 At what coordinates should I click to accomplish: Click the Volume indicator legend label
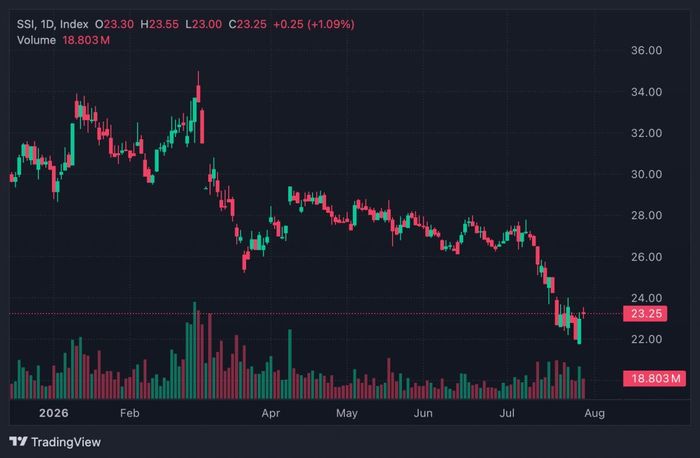pyautogui.click(x=37, y=40)
